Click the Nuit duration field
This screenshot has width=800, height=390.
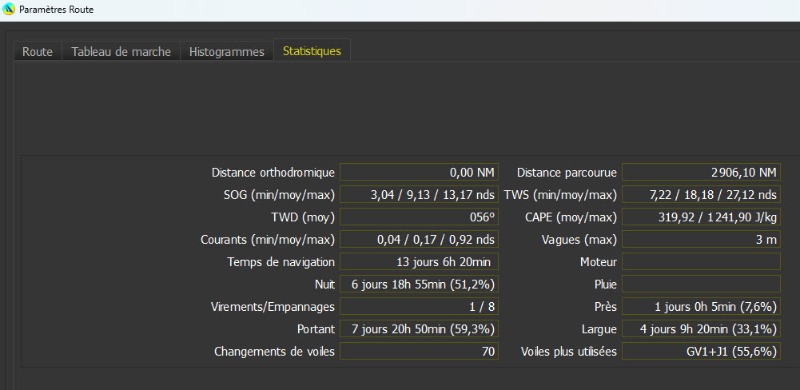point(419,284)
